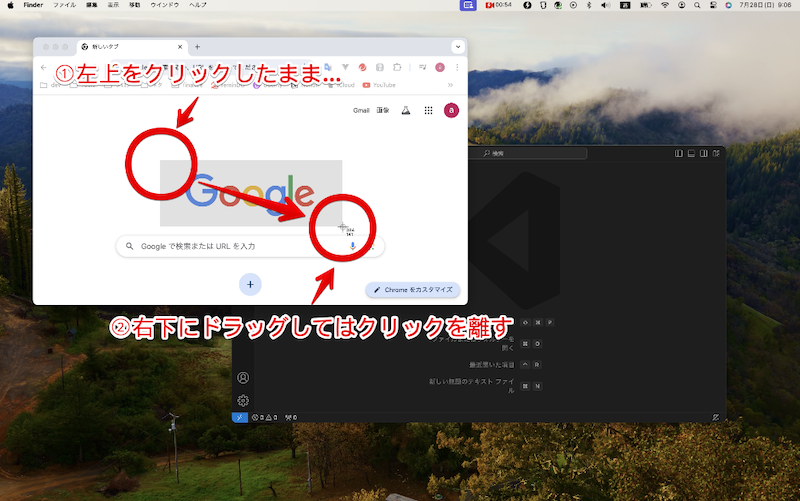Toggle secondary sidebar in VS Code

(x=704, y=153)
